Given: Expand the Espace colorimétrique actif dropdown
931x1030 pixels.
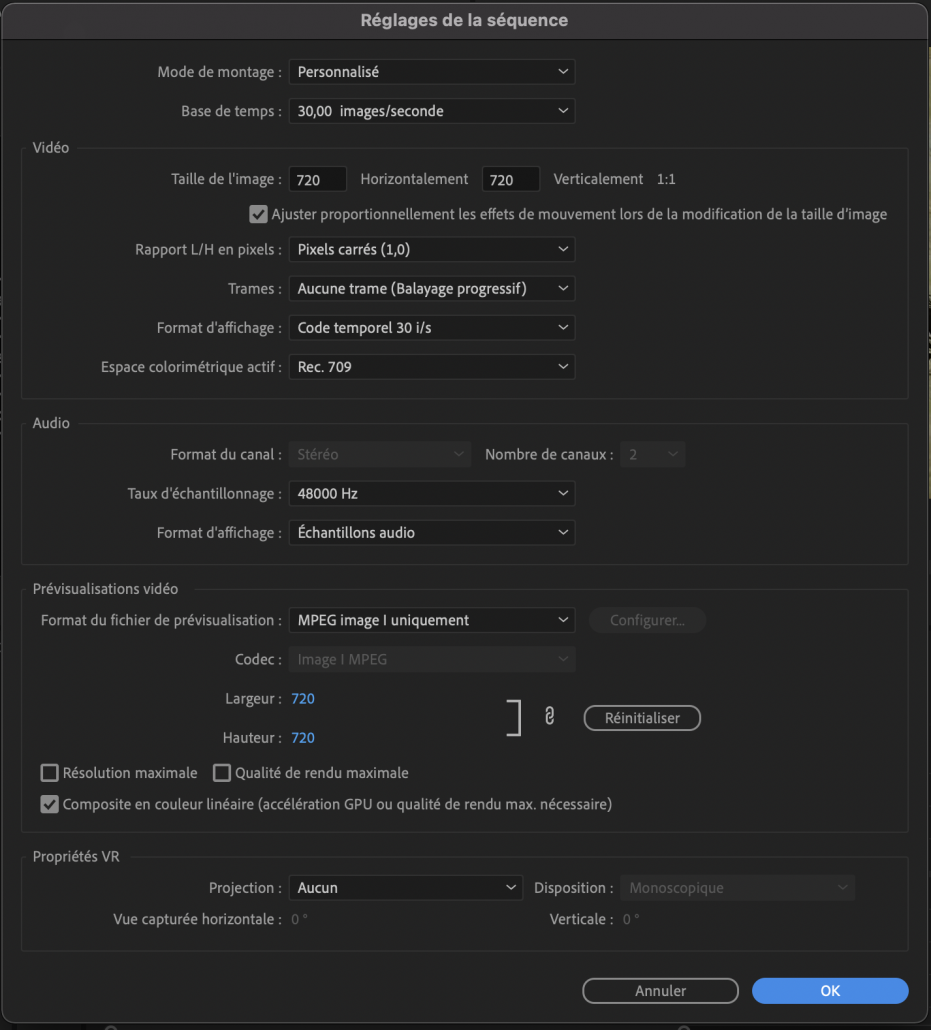Looking at the screenshot, I should pos(432,367).
